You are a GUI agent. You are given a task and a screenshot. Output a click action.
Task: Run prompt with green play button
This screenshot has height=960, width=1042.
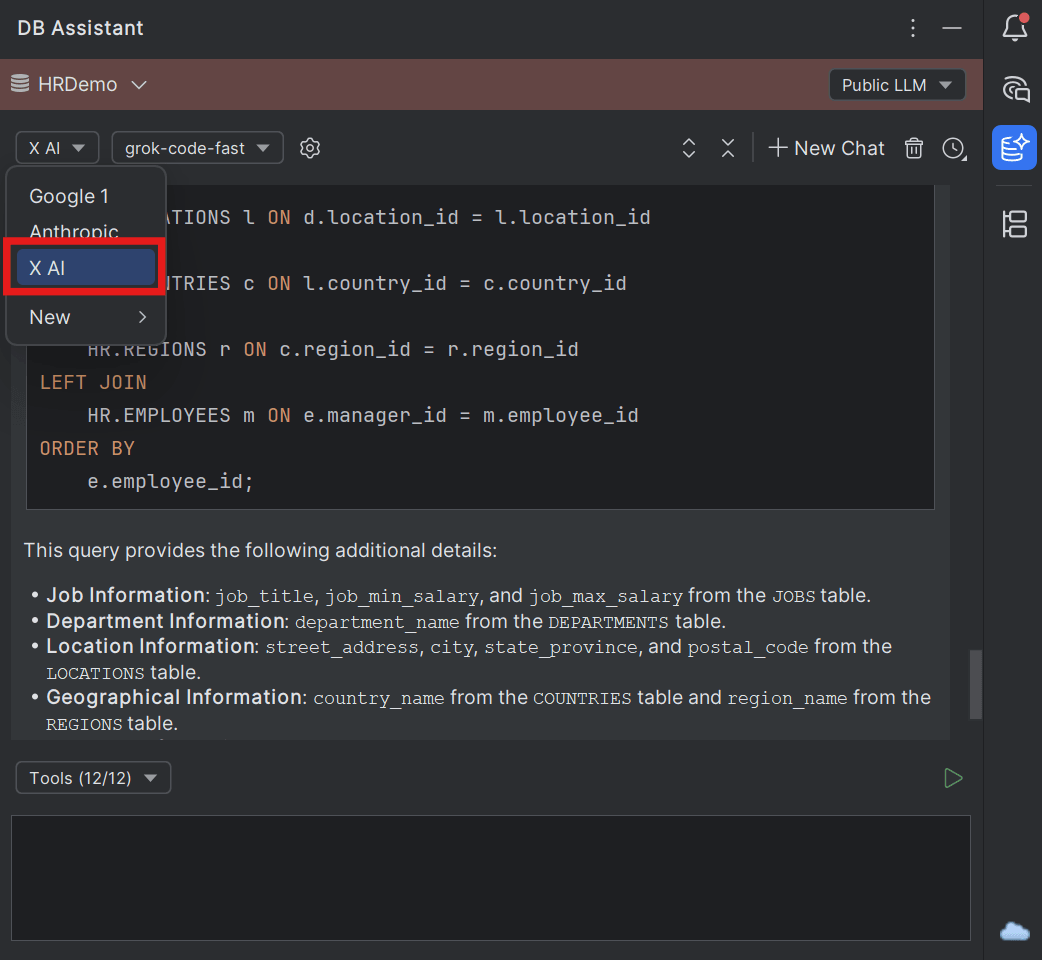(953, 778)
